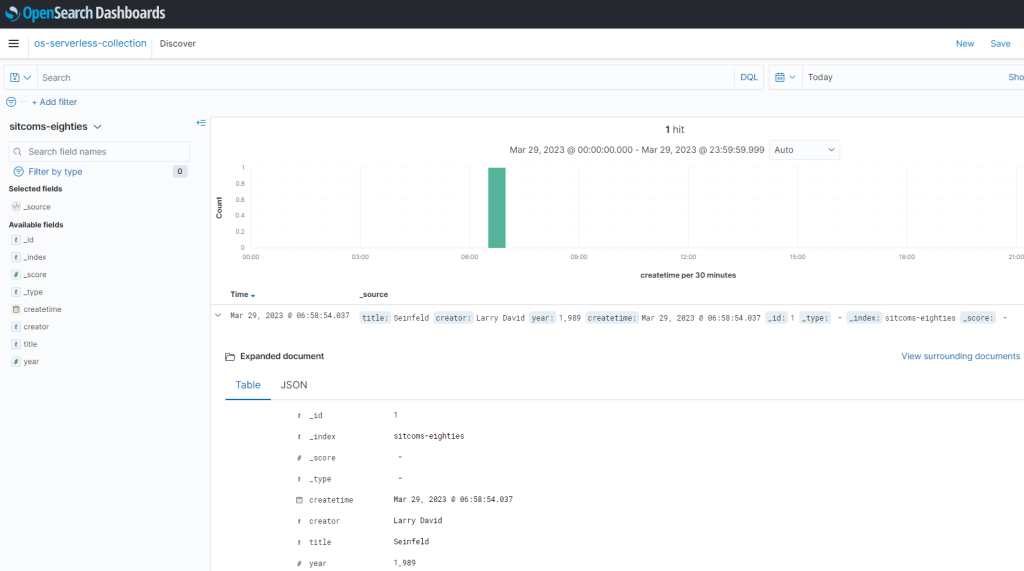This screenshot has height=571, width=1024.
Task: Click the createtime calendar icon in table
Action: 299,500
